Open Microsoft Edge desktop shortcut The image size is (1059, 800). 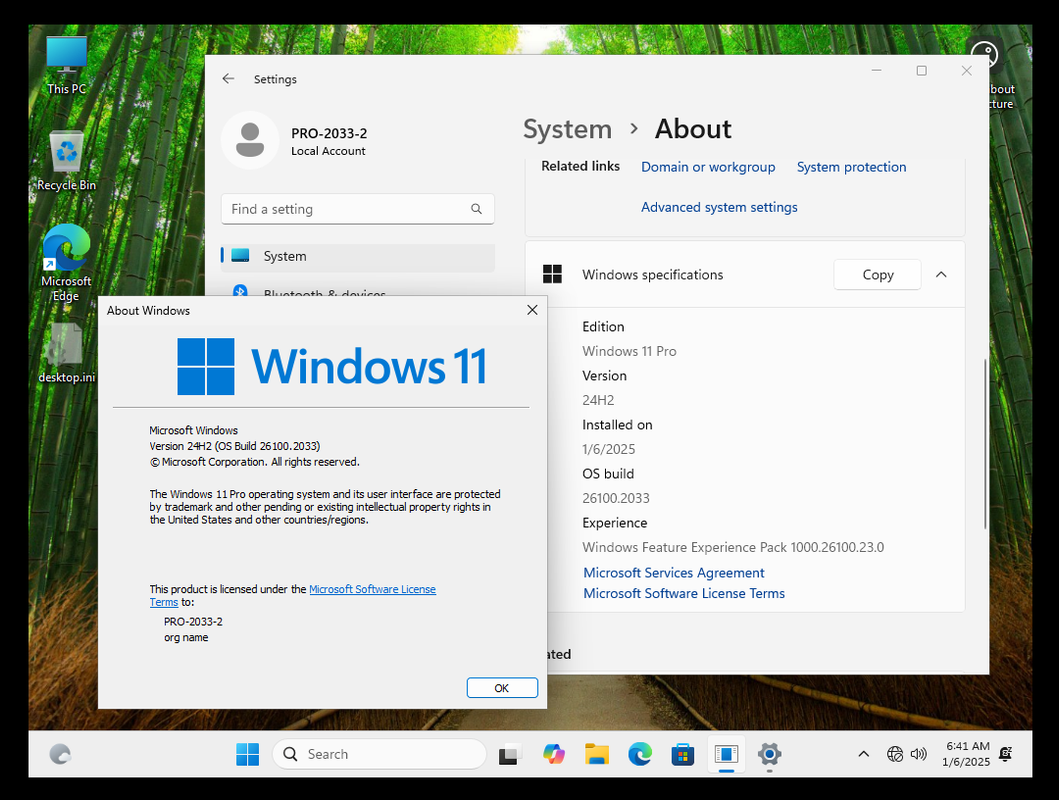[66, 262]
